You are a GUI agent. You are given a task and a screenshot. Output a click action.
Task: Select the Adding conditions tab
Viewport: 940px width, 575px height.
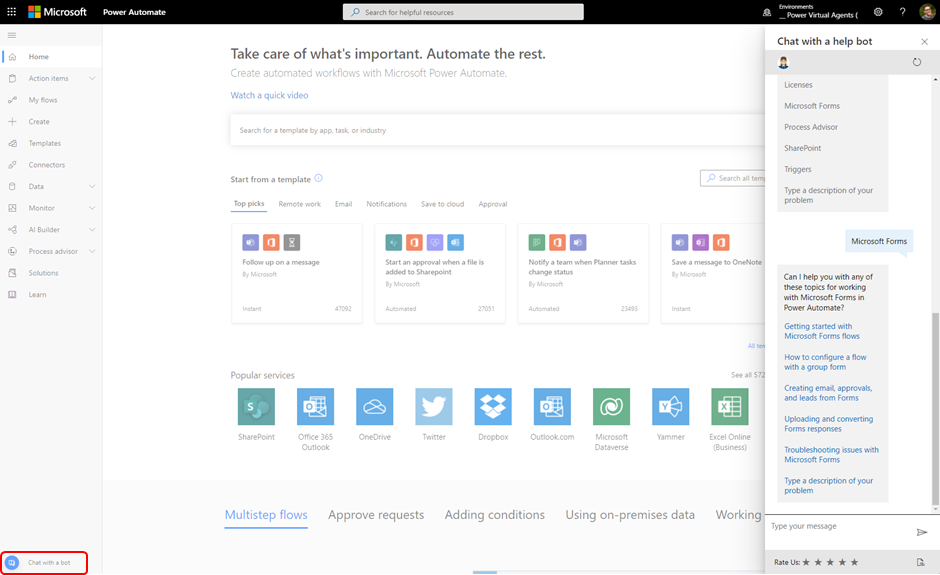pyautogui.click(x=495, y=515)
